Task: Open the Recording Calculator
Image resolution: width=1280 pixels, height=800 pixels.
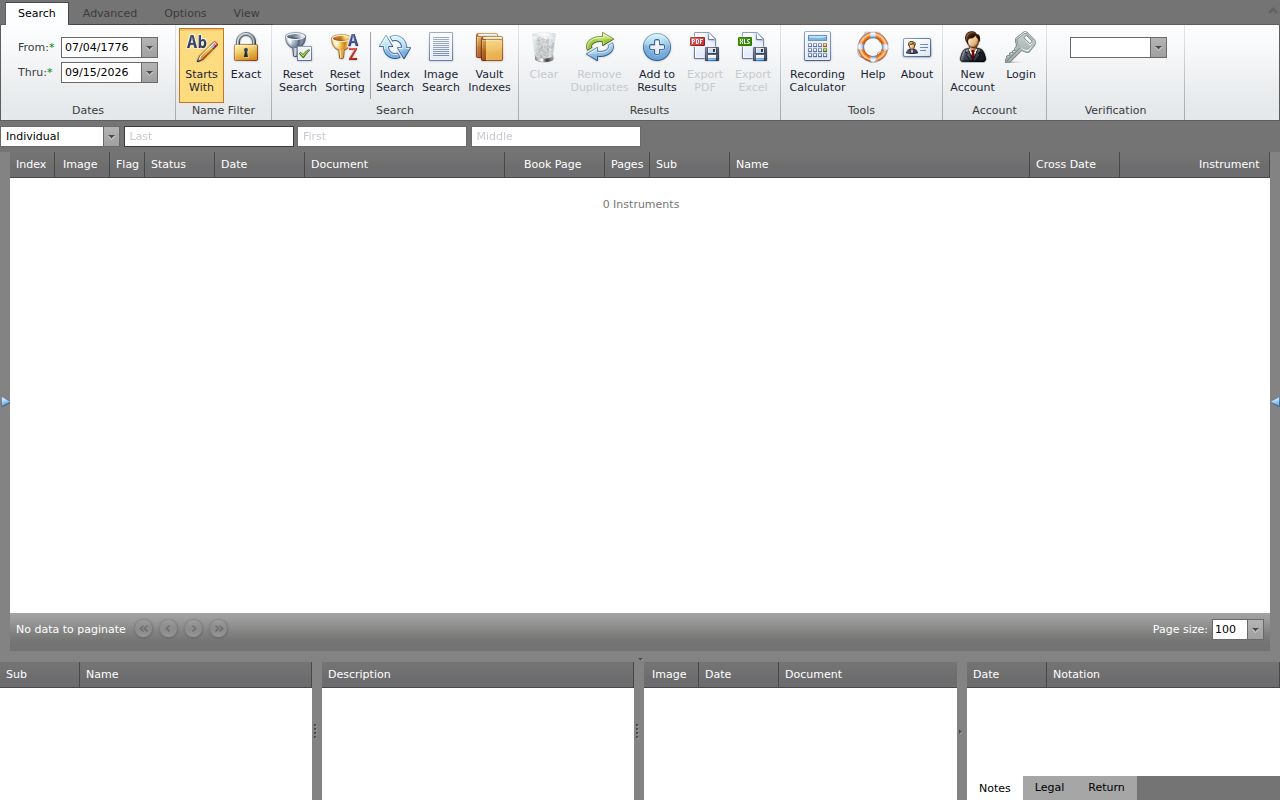Action: (x=817, y=64)
